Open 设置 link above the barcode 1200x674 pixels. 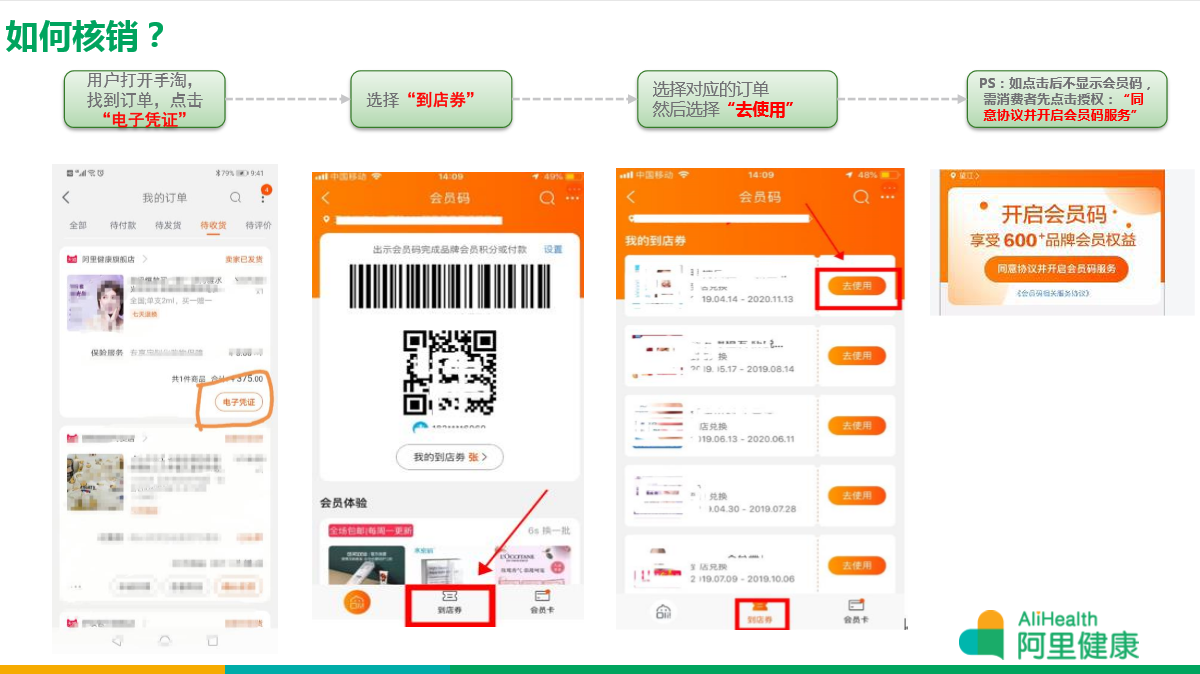click(x=553, y=249)
